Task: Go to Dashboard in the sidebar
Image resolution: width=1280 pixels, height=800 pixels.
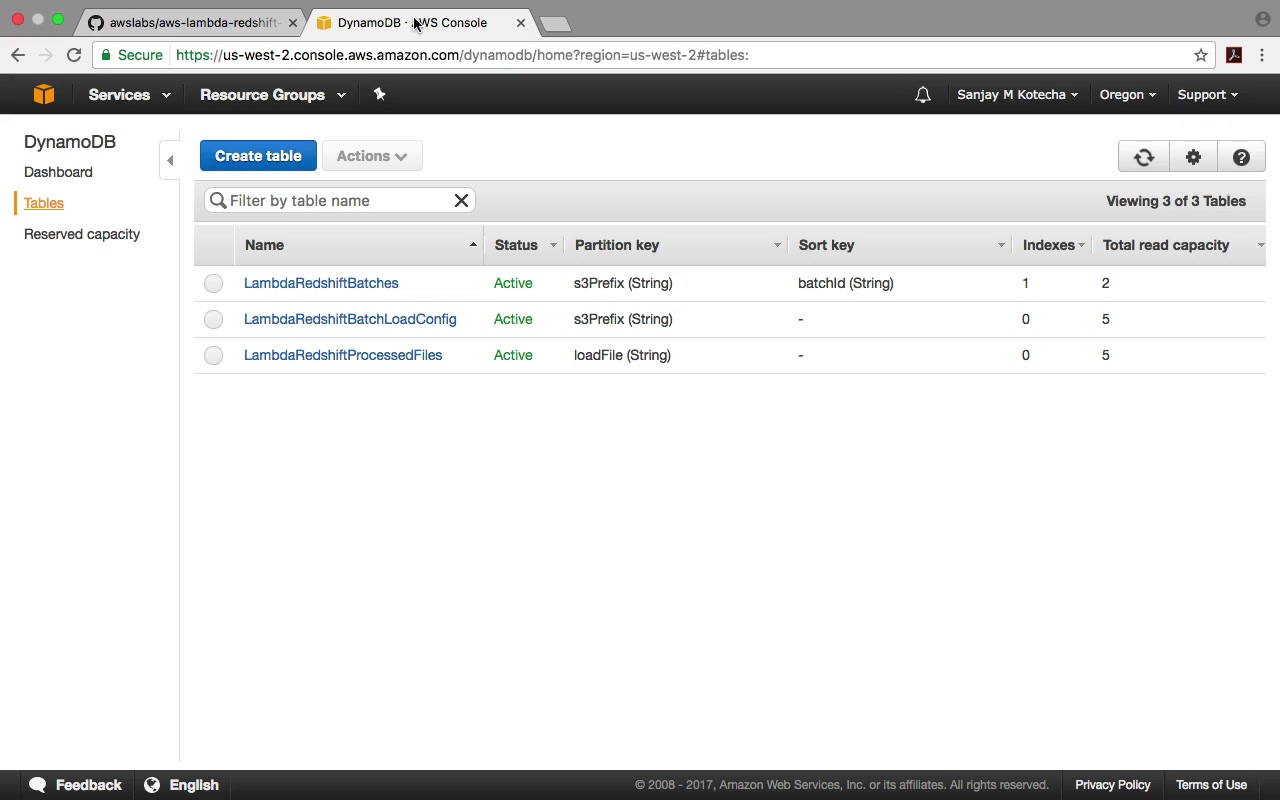Action: click(58, 172)
